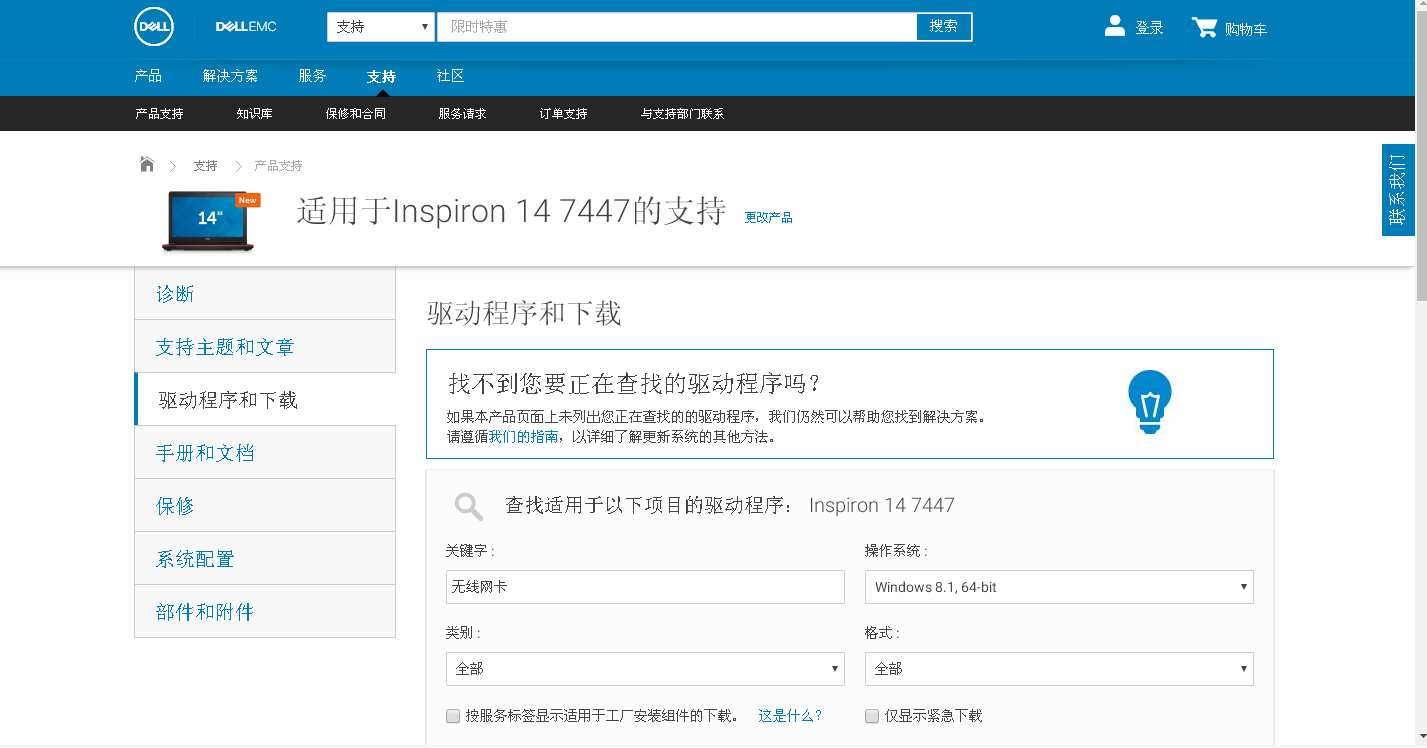The height and width of the screenshot is (748, 1427).
Task: Open the 解决方案 main menu
Action: pyautogui.click(x=230, y=76)
